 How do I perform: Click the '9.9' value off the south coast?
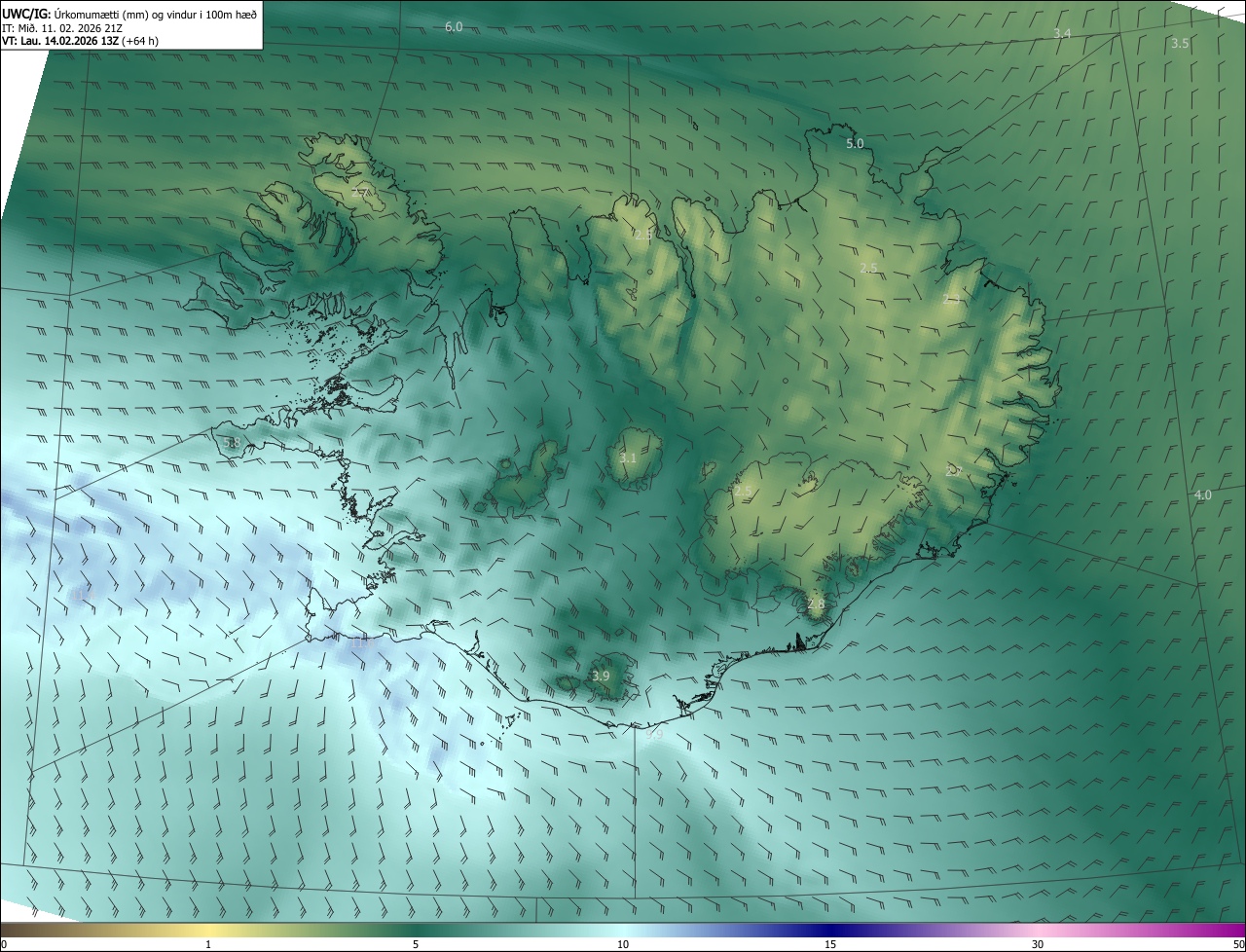coord(654,735)
